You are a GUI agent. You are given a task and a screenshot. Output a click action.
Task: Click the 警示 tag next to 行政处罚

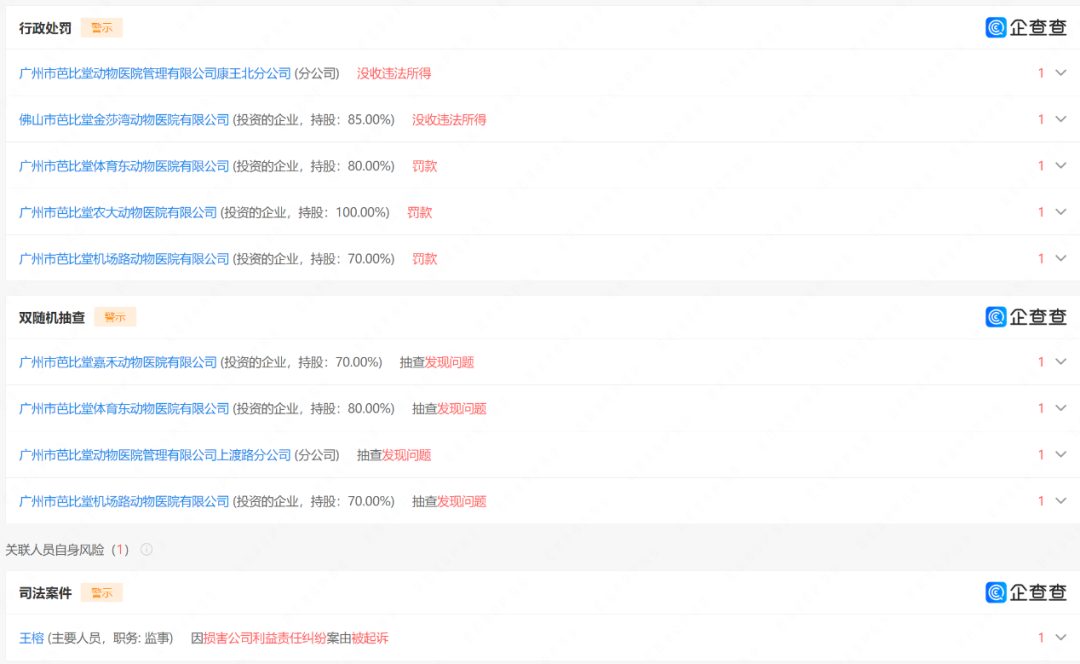pos(101,28)
